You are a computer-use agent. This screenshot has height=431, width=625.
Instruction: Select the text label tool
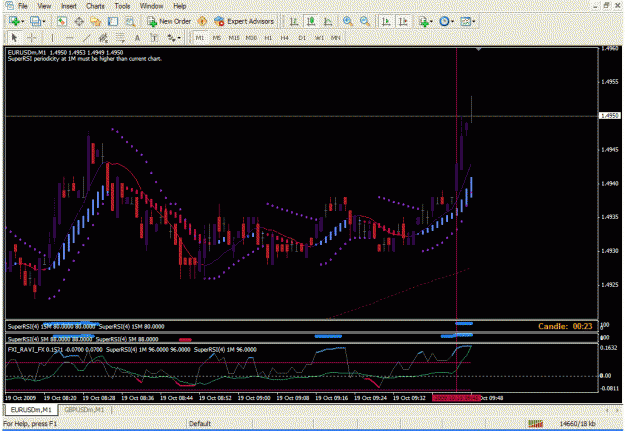154,38
